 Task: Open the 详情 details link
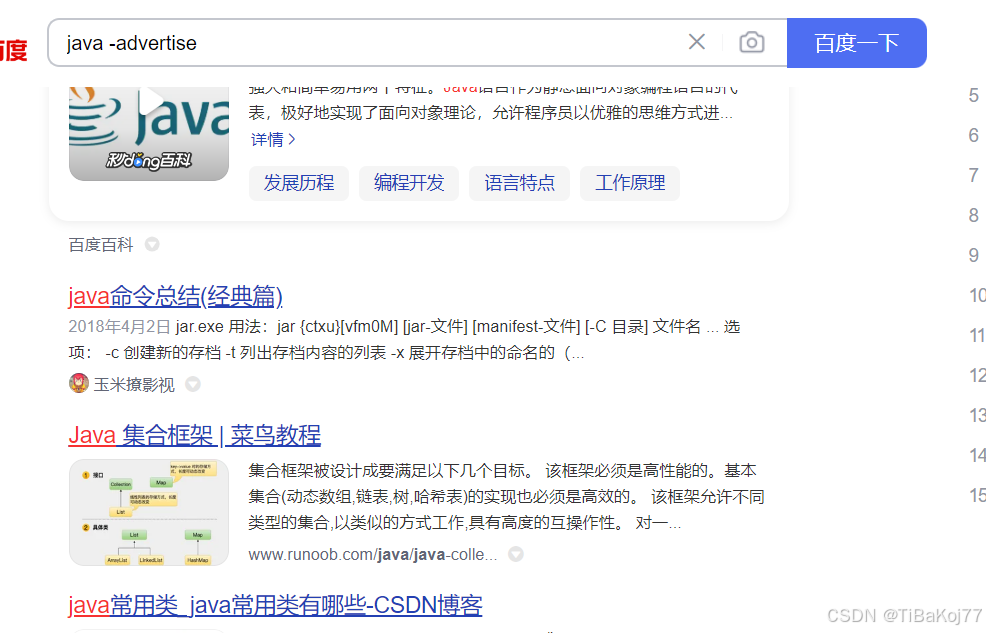(x=273, y=140)
